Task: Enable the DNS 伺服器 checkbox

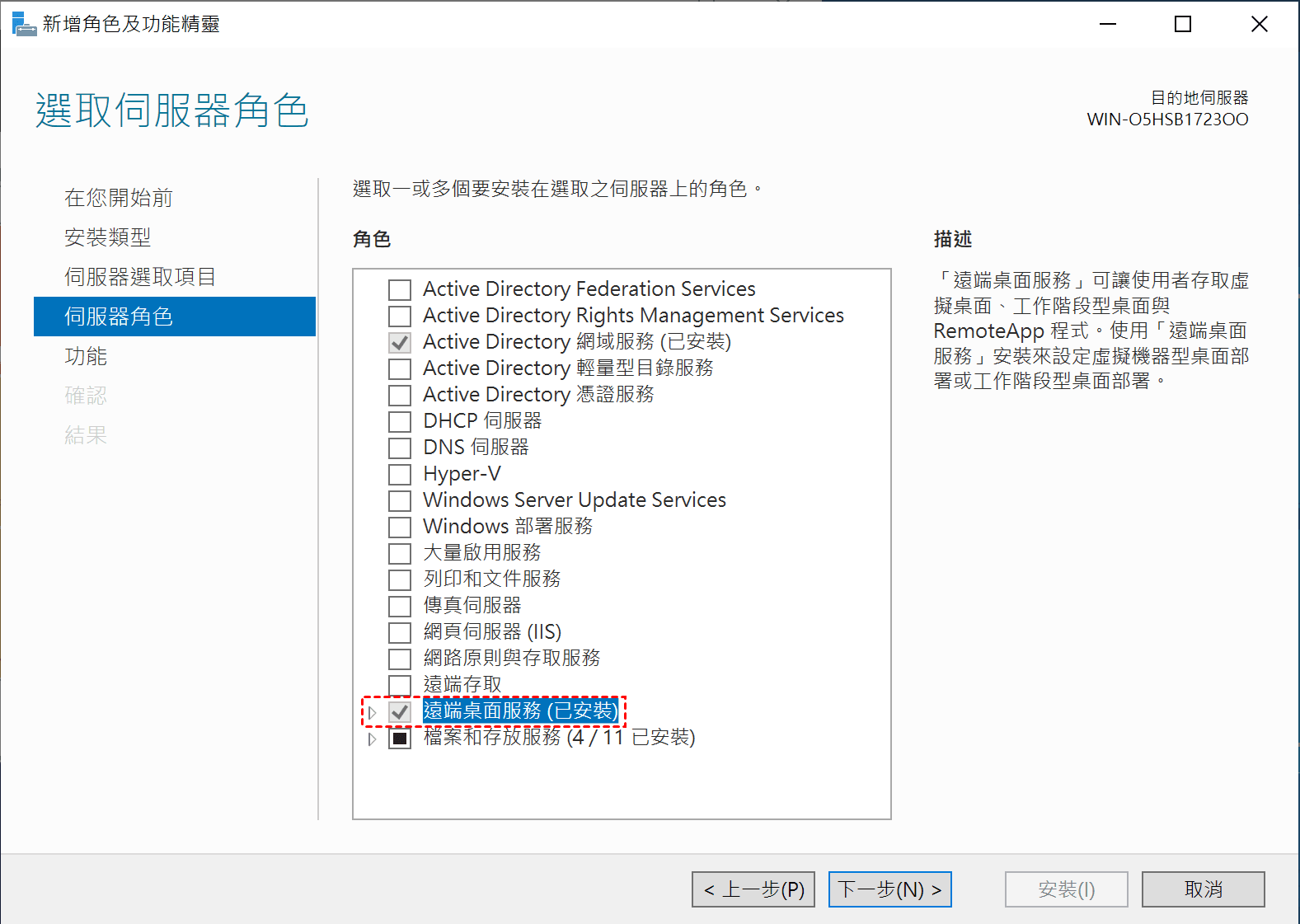Action: [400, 448]
